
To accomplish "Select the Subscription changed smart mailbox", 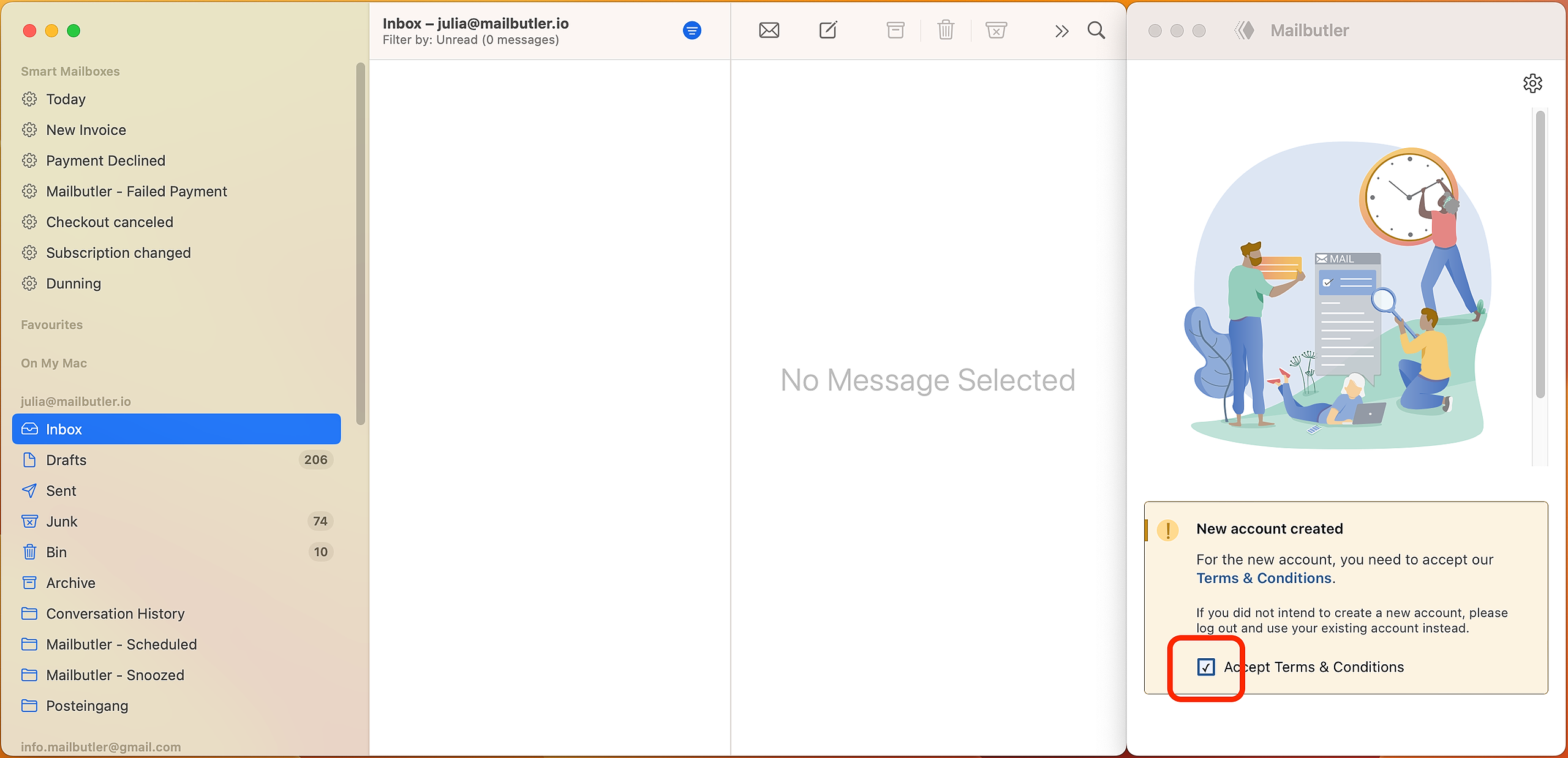I will (x=176, y=252).
